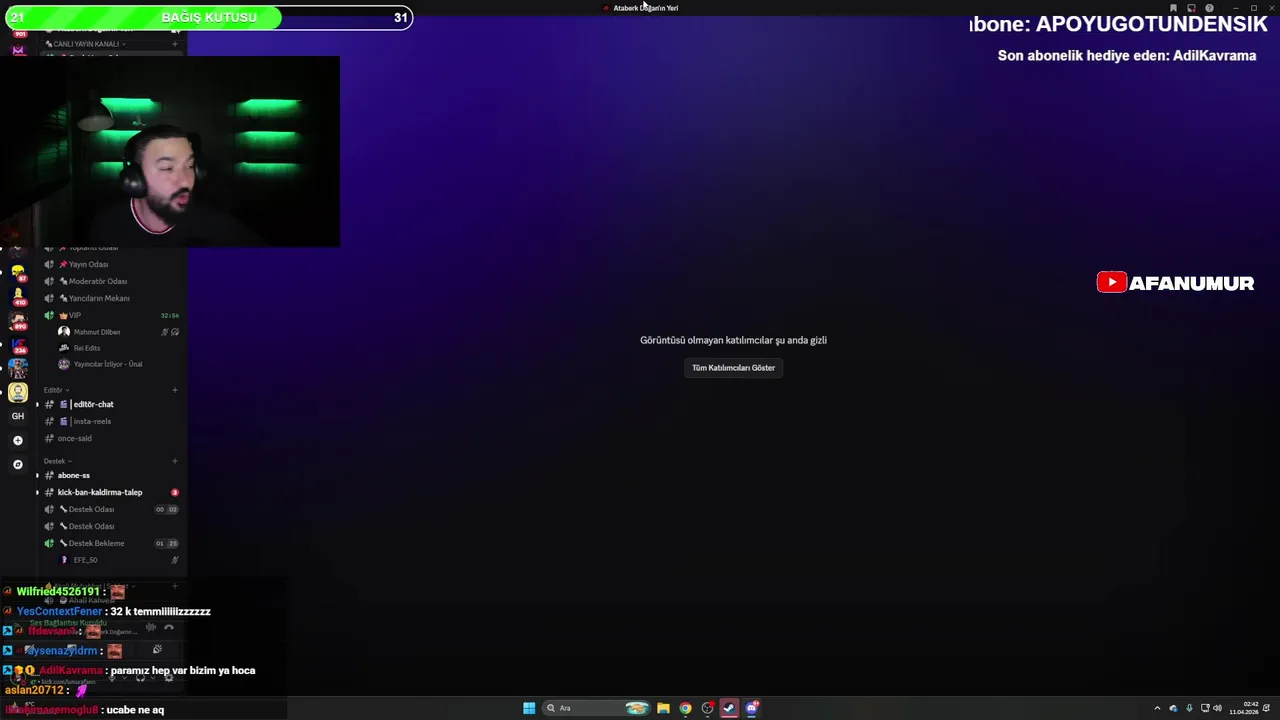The image size is (1280, 720).
Task: Open the notification center bell icon
Action: click(1267, 708)
